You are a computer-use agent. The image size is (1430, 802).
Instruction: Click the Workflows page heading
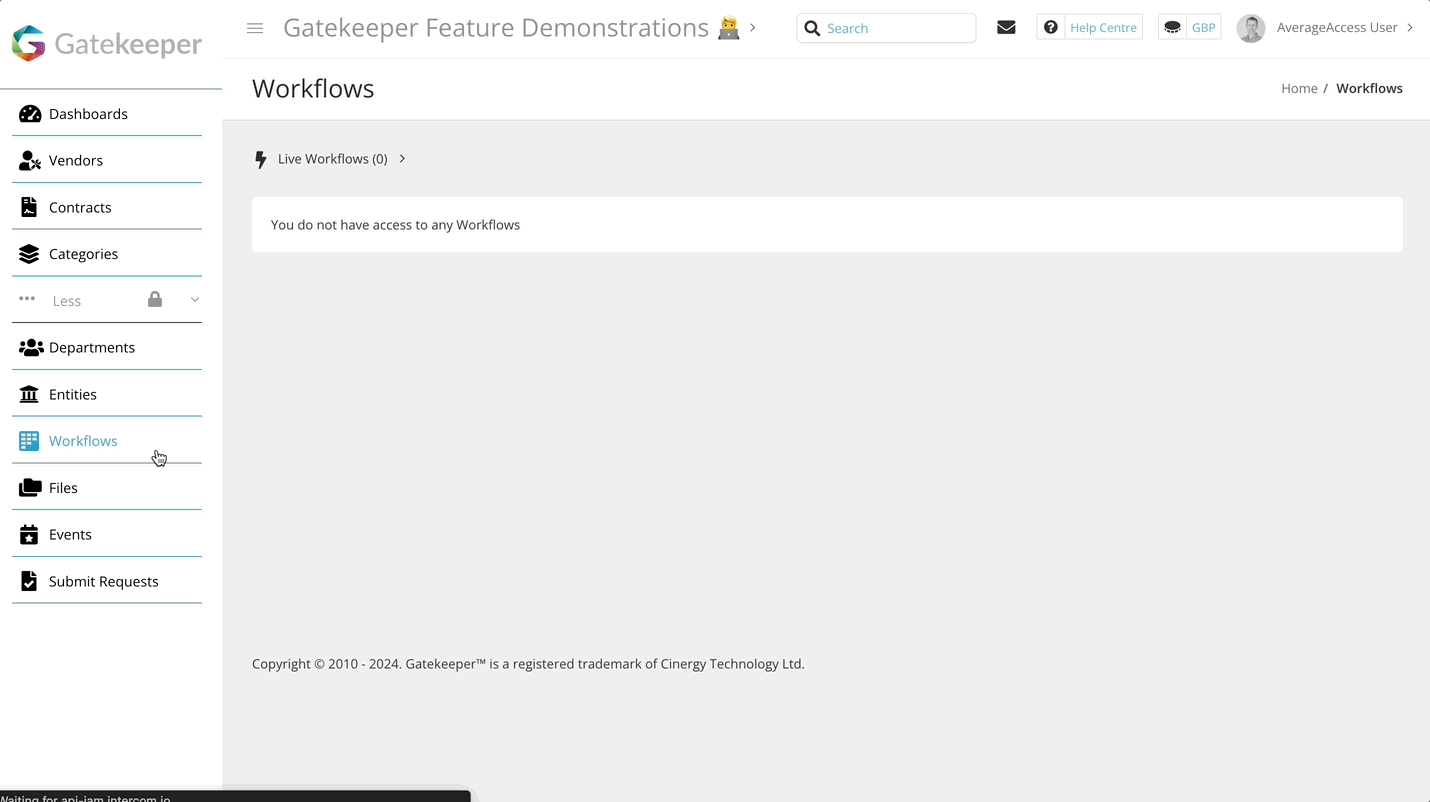coord(313,88)
